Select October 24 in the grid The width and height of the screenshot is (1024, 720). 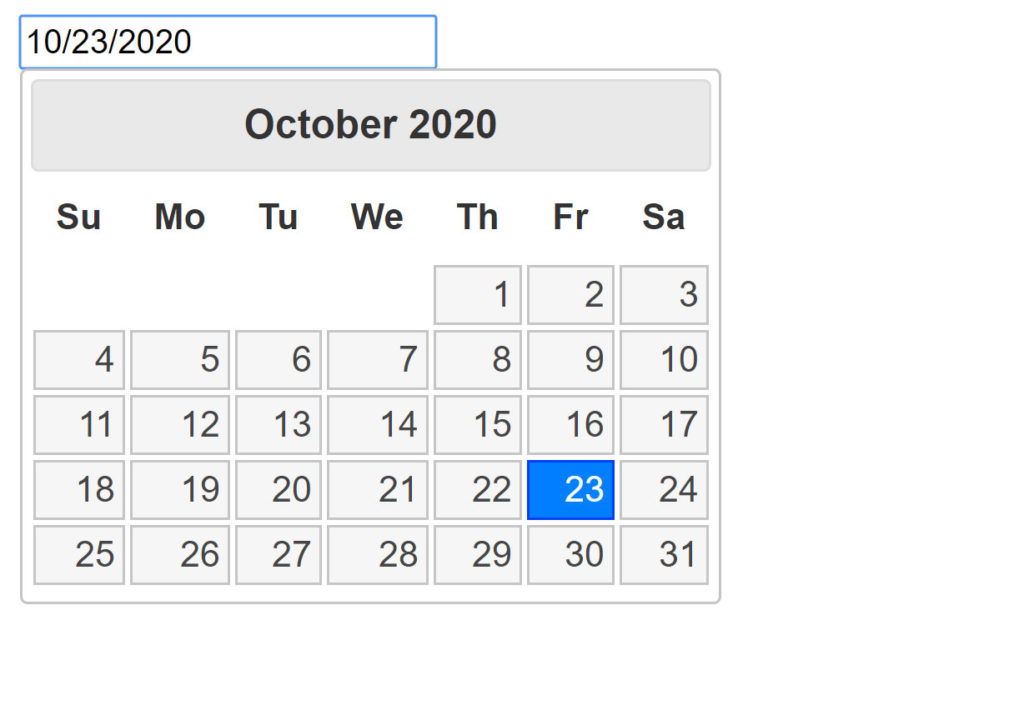click(x=663, y=489)
